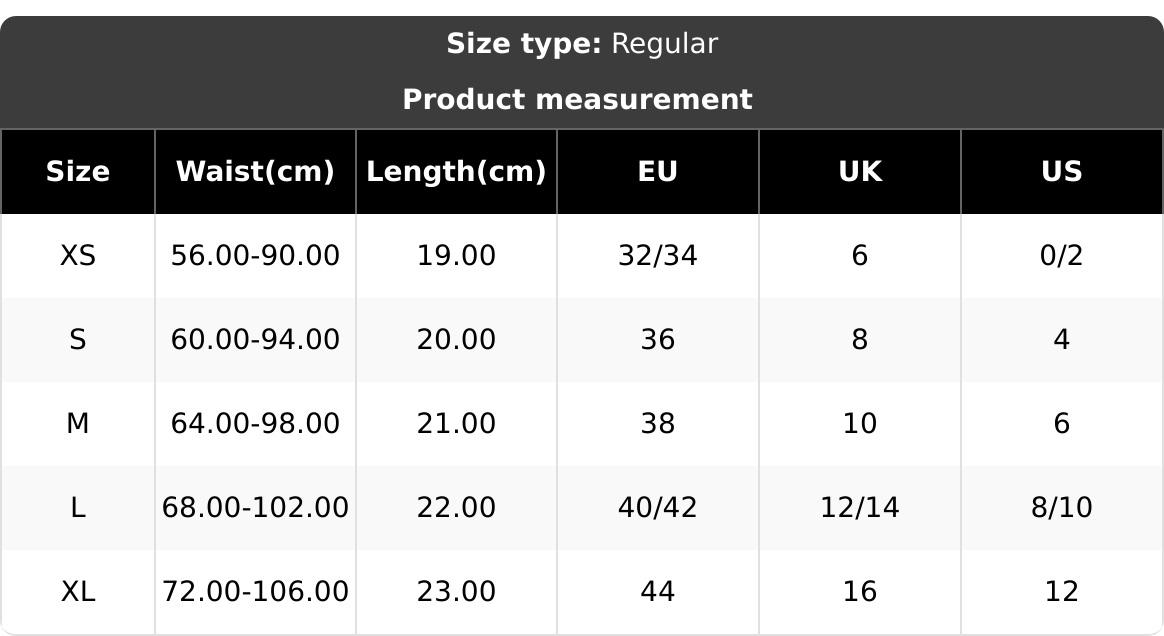Click the S size row label
This screenshot has height=636, width=1164.
[78, 340]
